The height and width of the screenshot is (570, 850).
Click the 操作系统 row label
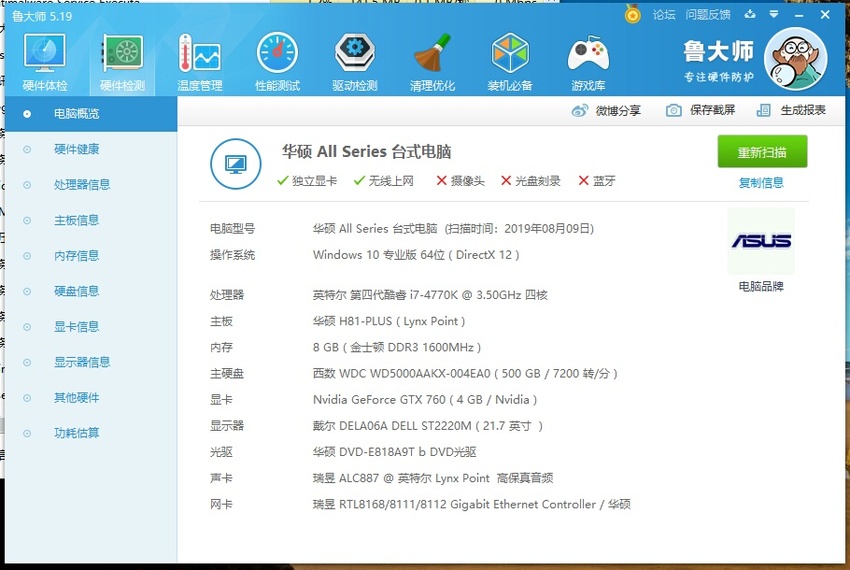233,255
